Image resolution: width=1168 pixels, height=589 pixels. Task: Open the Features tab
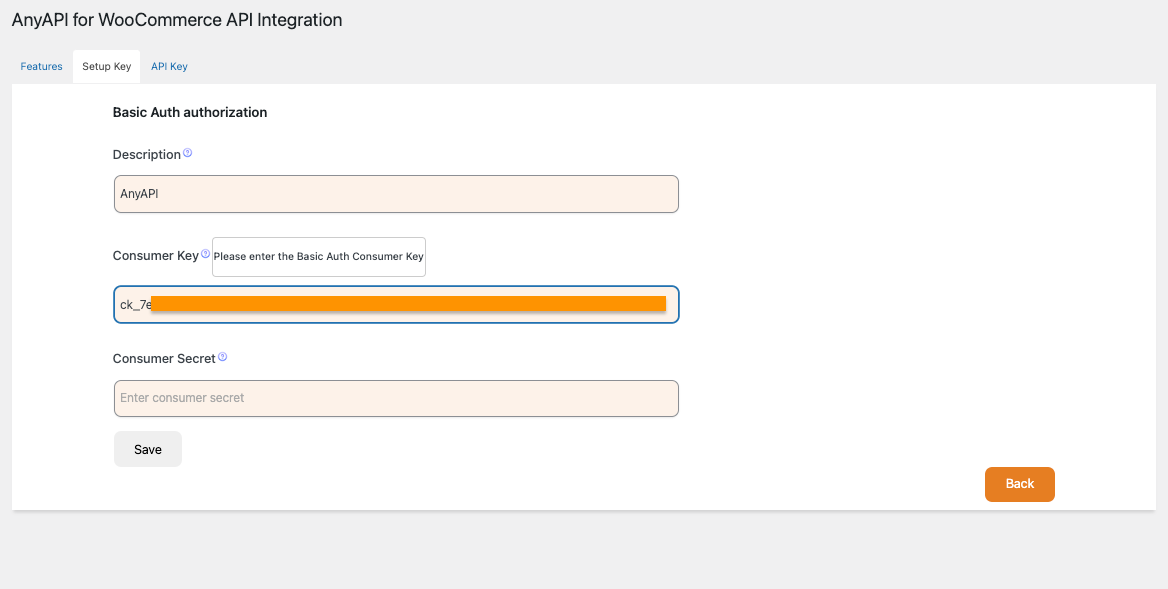[42, 67]
